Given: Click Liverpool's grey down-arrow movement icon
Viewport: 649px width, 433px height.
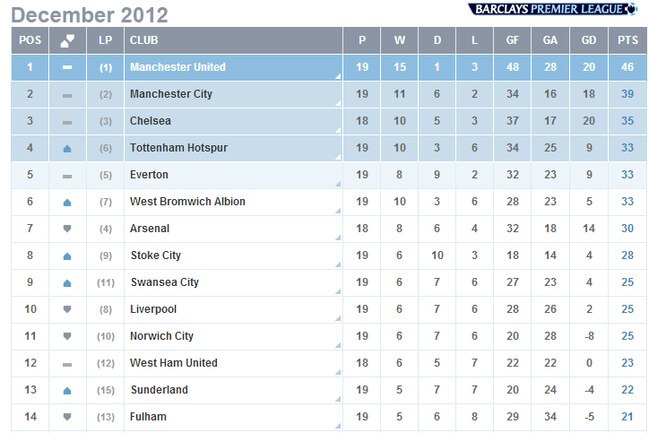Looking at the screenshot, I should click(x=67, y=309).
